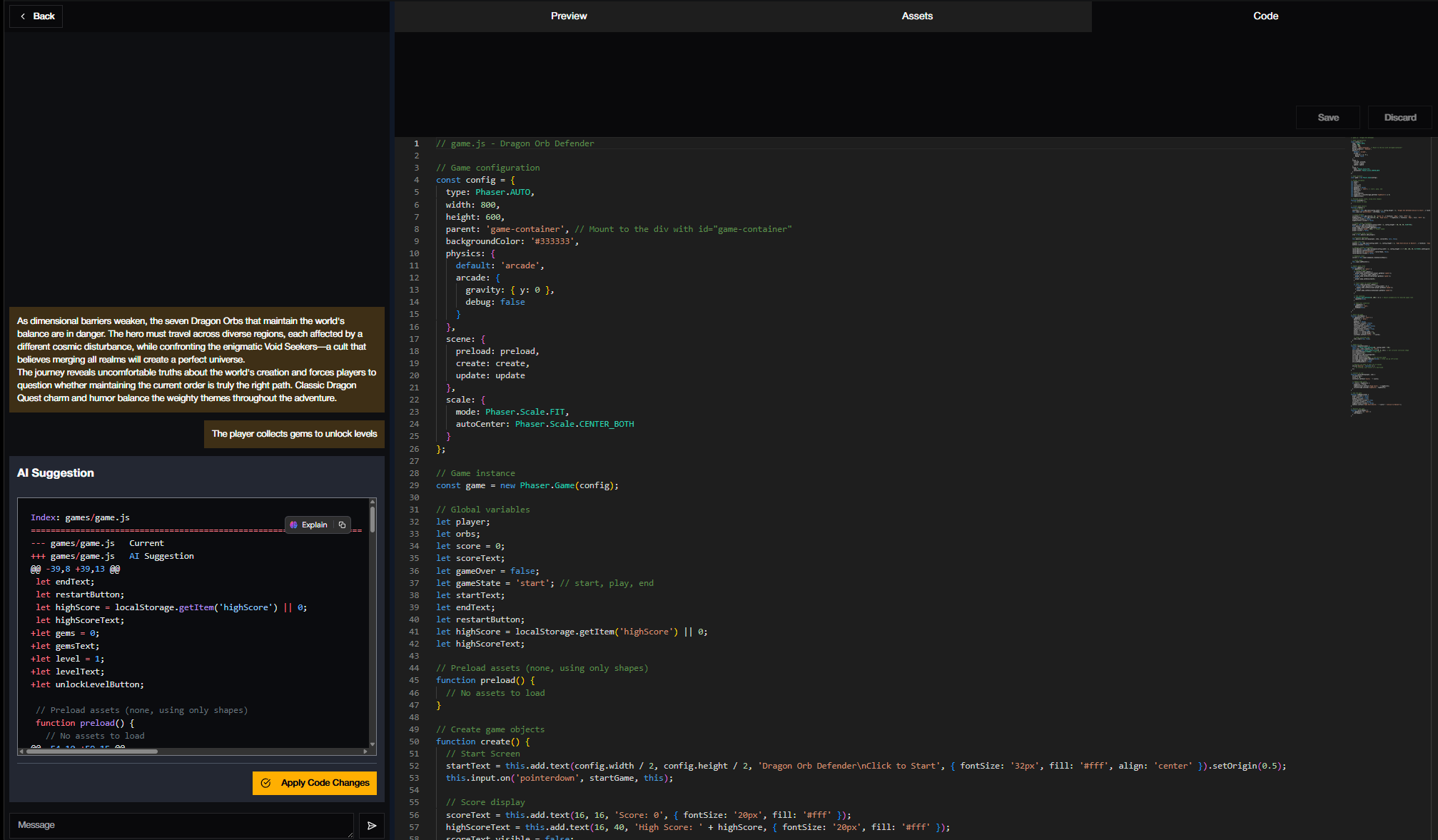Open the Assets tab
Viewport: 1438px width, 840px height.
click(x=916, y=16)
